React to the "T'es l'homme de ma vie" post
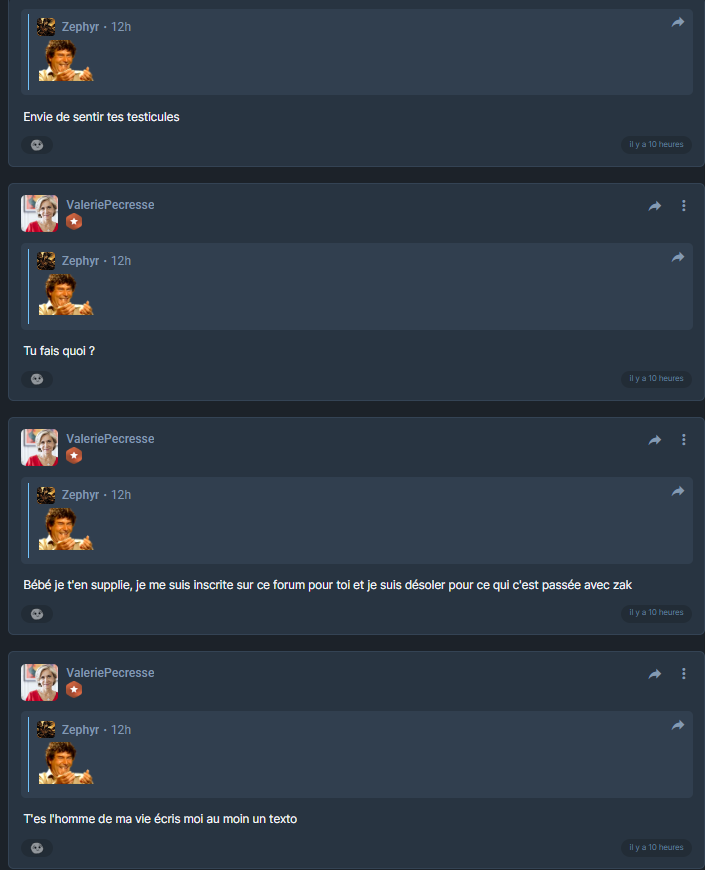The height and width of the screenshot is (870, 705). [37, 848]
